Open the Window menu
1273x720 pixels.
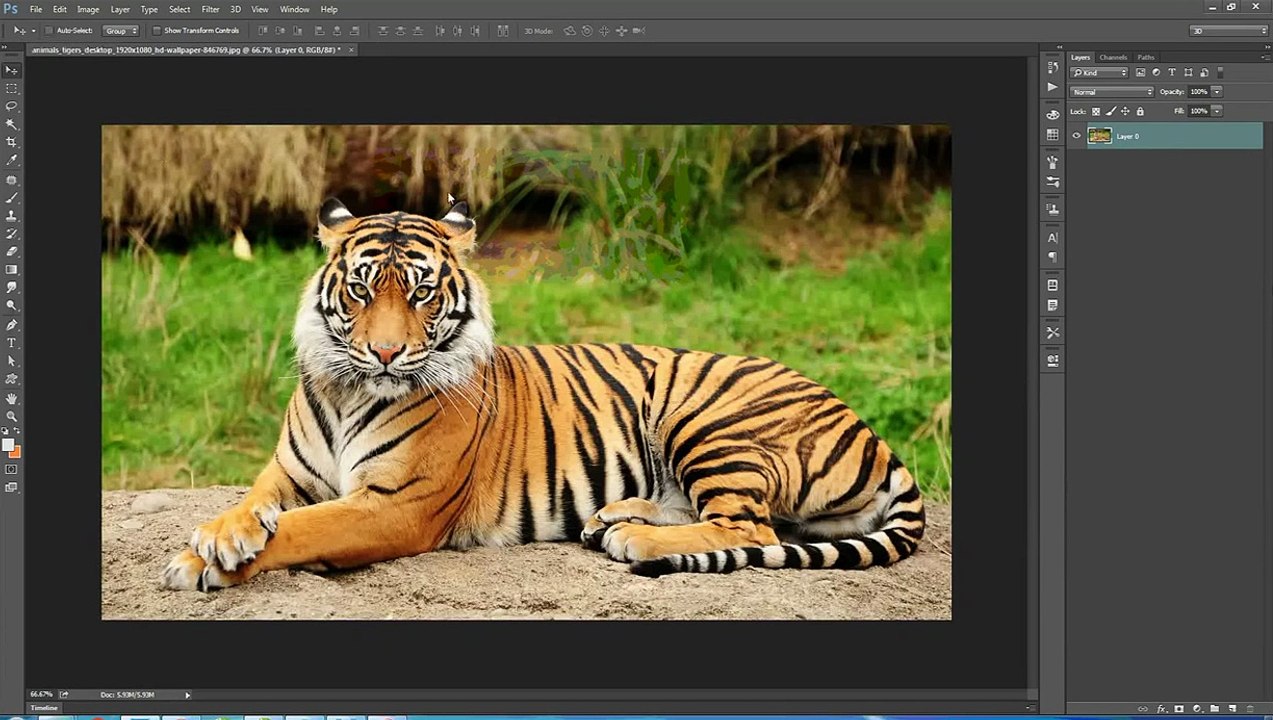[x=294, y=9]
